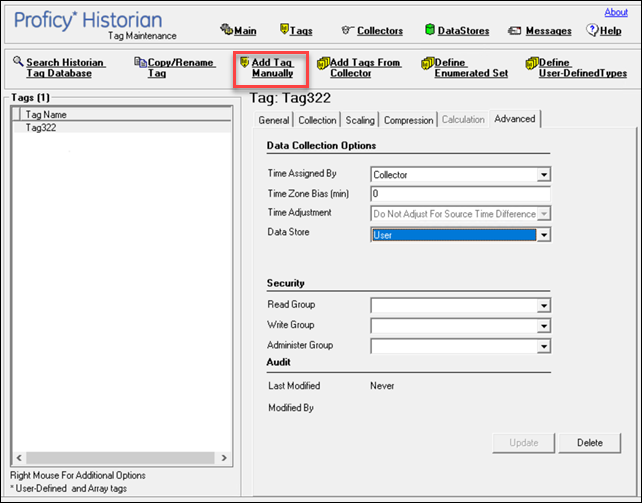Click the Collectors icon
The width and height of the screenshot is (642, 503).
(x=348, y=30)
